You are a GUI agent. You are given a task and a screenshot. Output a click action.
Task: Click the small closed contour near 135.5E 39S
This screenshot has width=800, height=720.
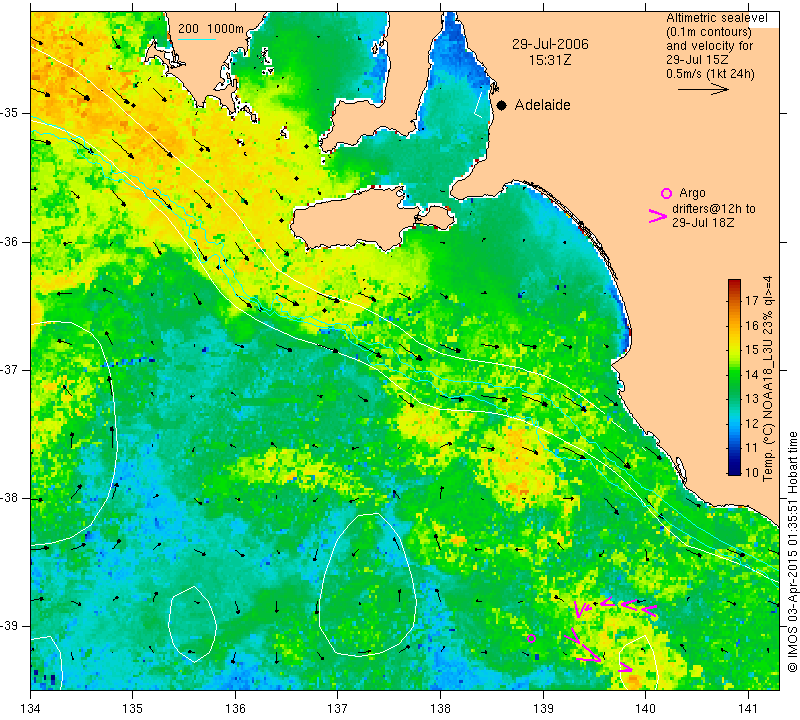click(x=193, y=624)
